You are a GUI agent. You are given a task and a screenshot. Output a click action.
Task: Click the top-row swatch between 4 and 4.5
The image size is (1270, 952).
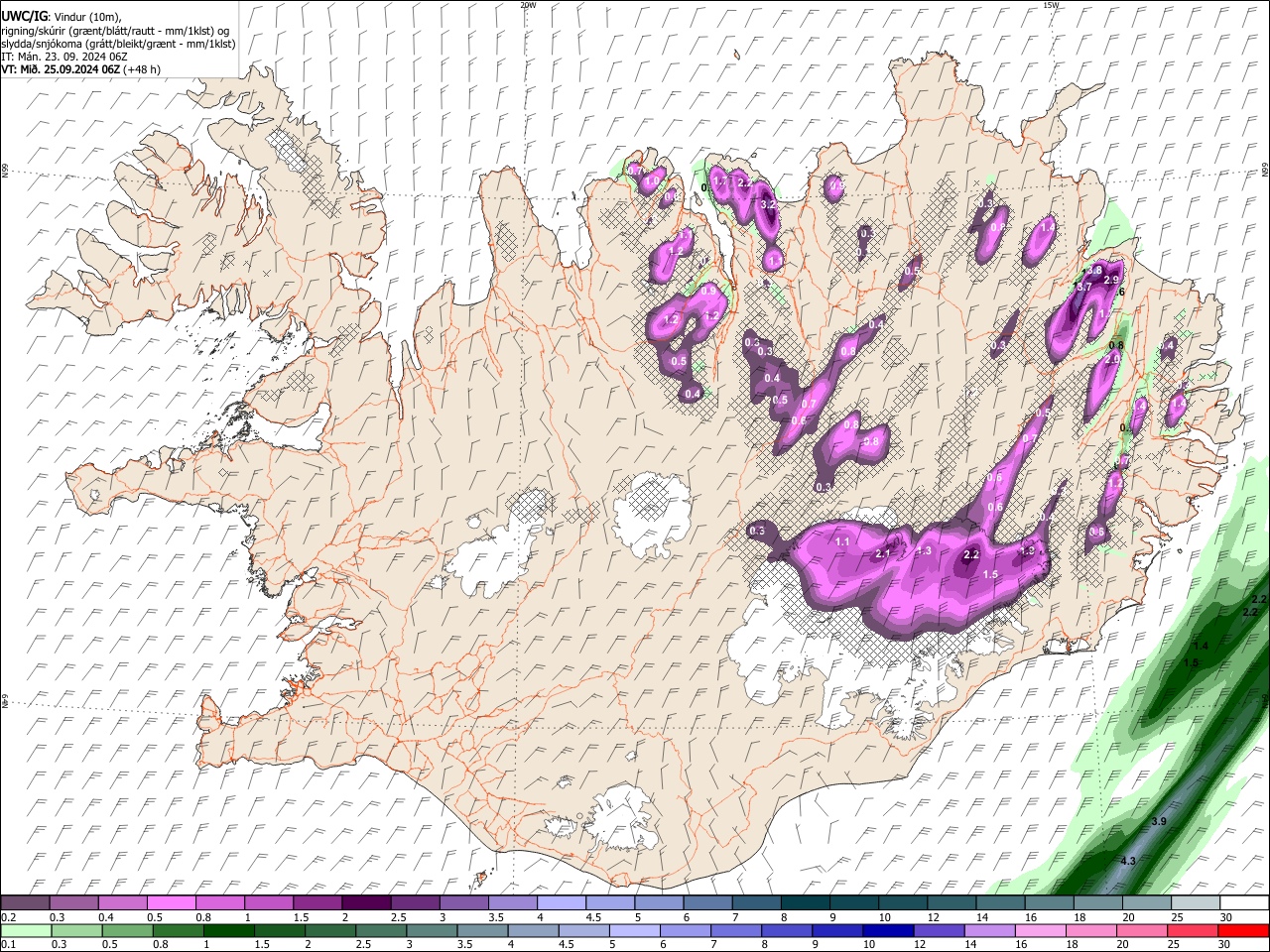561,902
